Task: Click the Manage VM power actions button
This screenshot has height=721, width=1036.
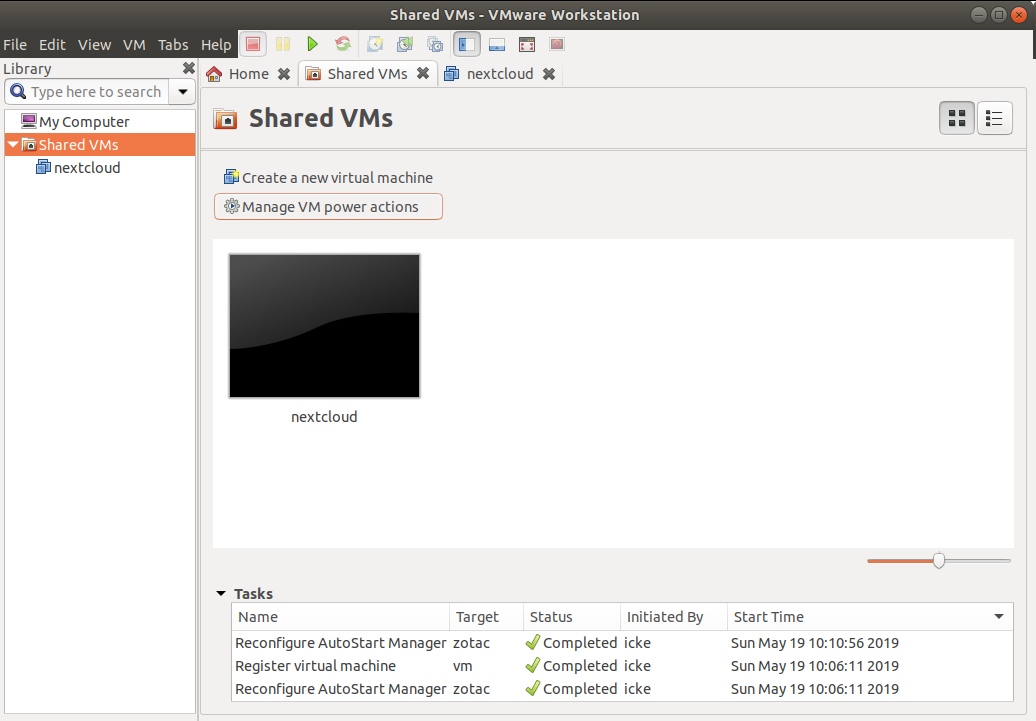Action: coord(328,206)
